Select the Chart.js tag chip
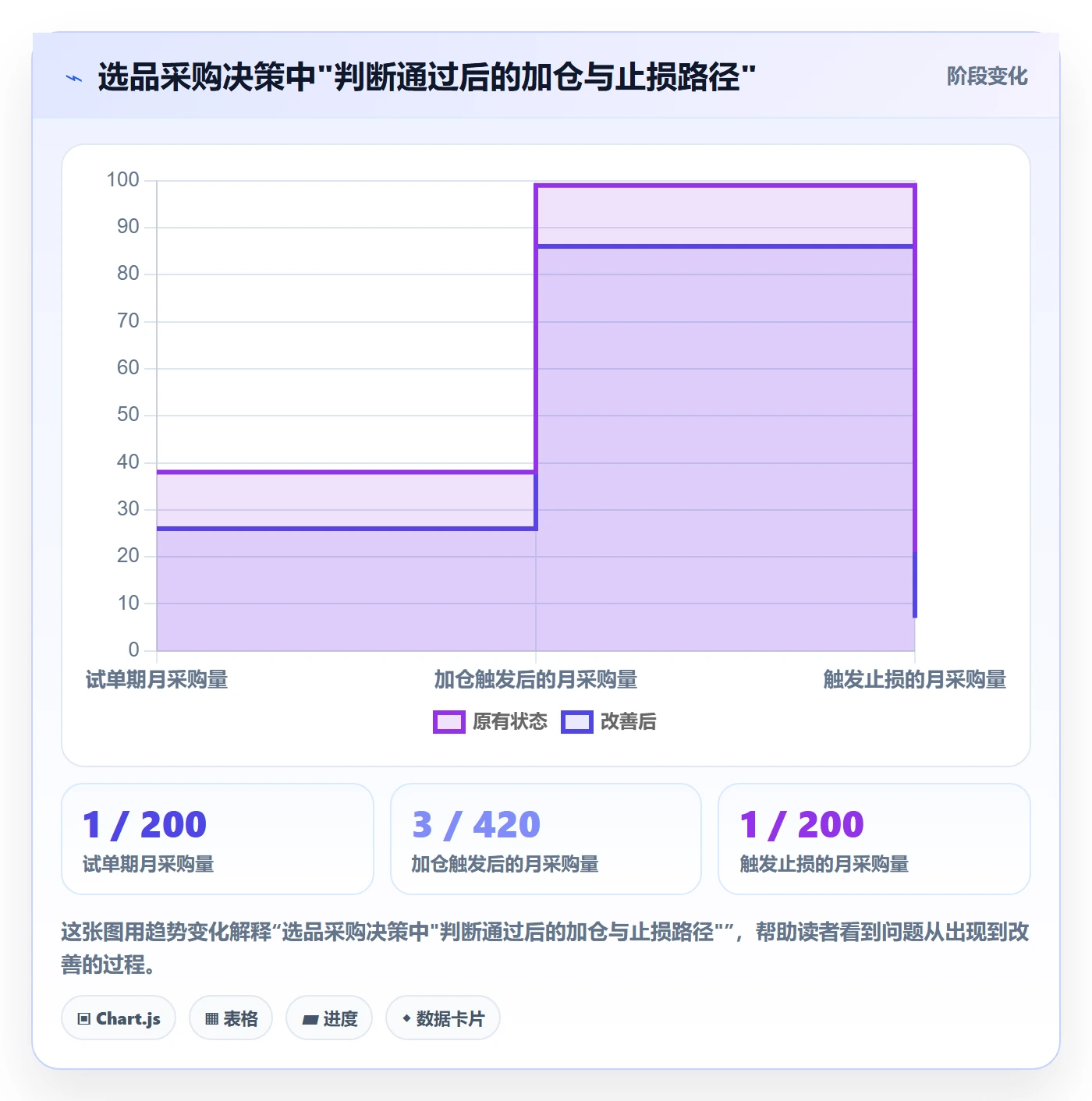Image resolution: width=1092 pixels, height=1101 pixels. point(119,1018)
